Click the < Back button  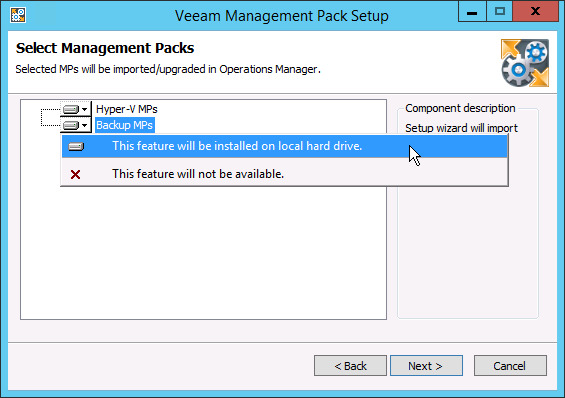point(350,366)
